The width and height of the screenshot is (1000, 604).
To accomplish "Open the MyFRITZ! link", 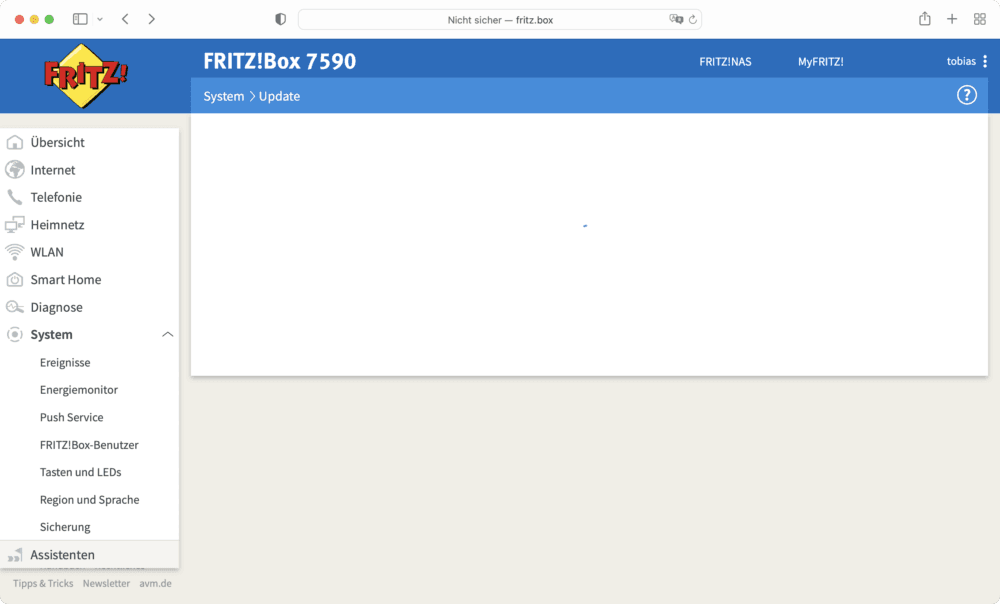I will click(x=821, y=61).
